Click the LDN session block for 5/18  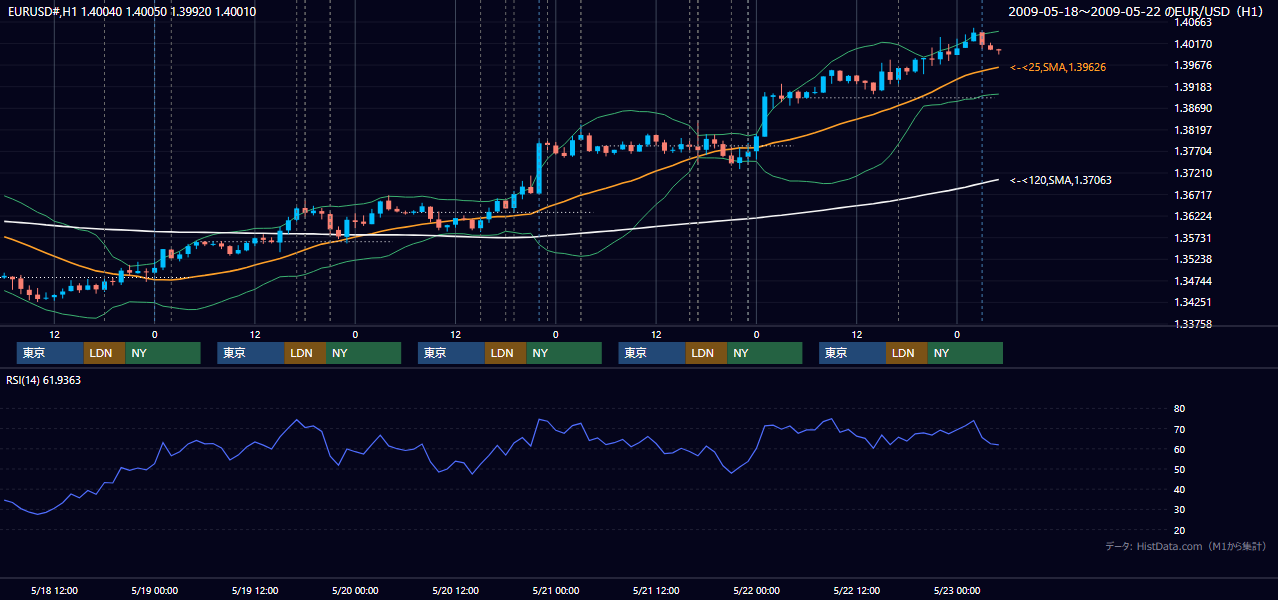click(104, 353)
